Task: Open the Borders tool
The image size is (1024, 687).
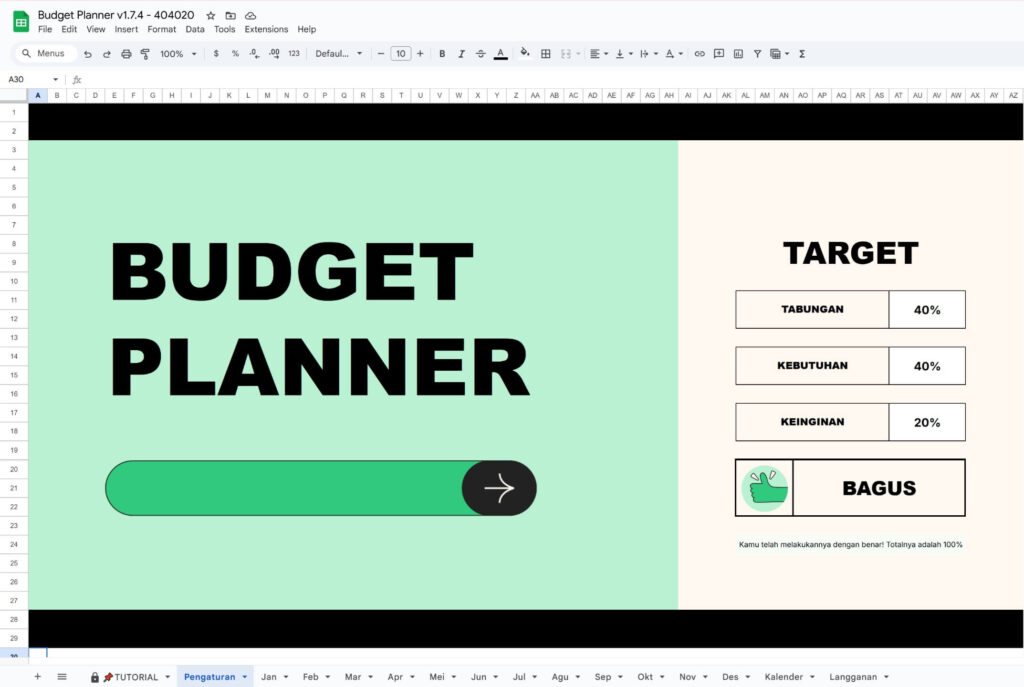Action: pos(546,54)
